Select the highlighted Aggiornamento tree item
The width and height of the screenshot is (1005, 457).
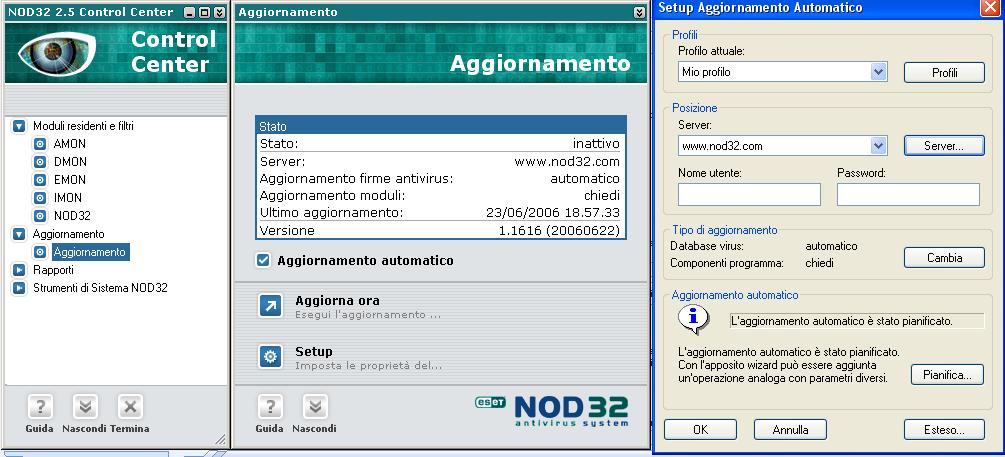[x=90, y=252]
